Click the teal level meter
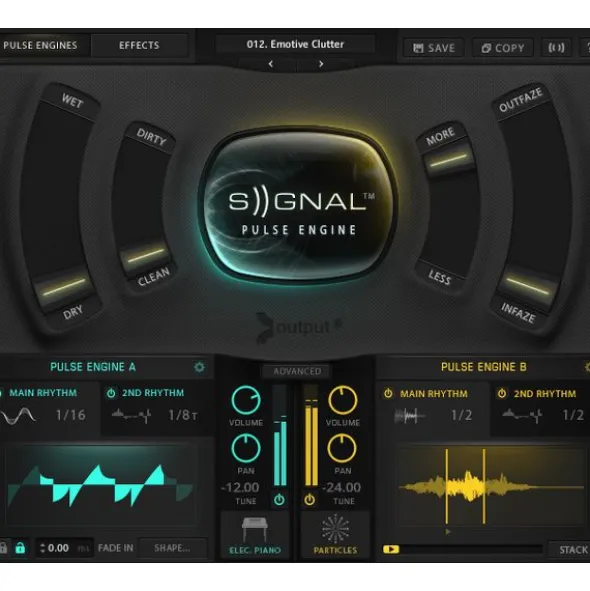The height and width of the screenshot is (591, 590). click(x=280, y=436)
